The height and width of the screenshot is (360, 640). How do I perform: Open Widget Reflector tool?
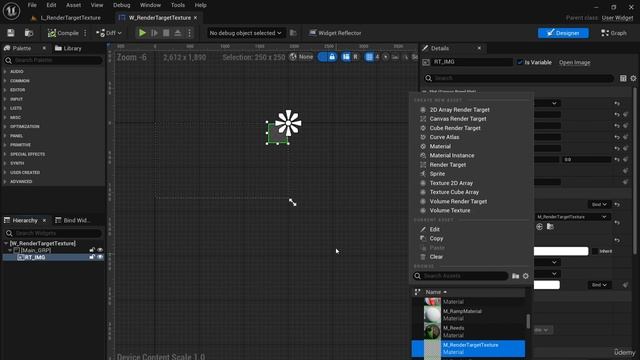335,33
